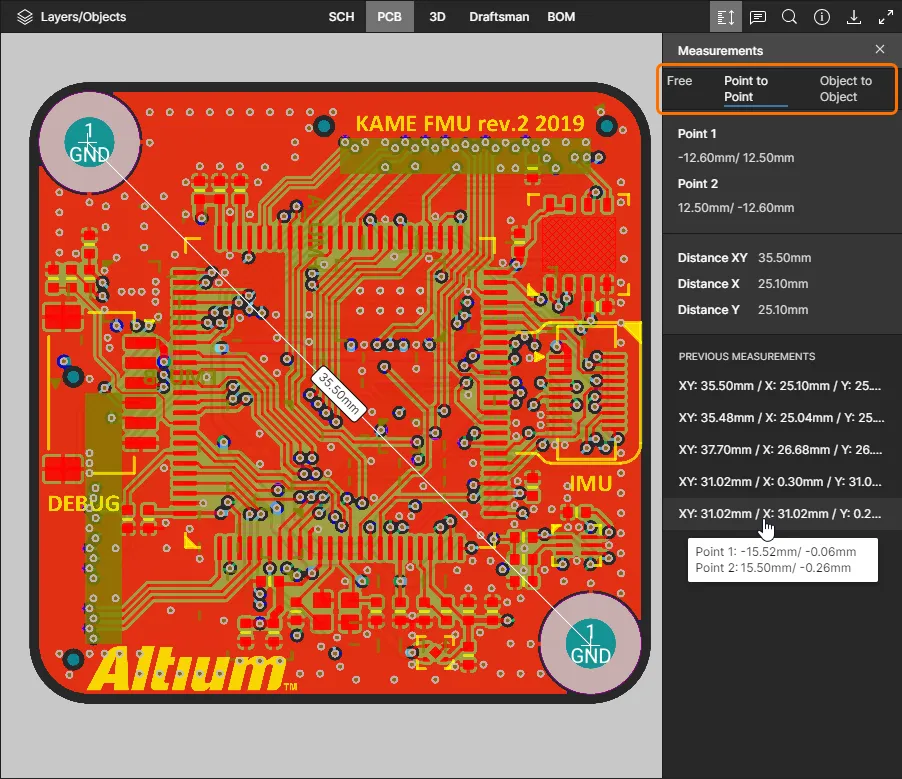Screen dimensions: 902x779
Task: Switch to the 3D view tab
Action: pyautogui.click(x=437, y=17)
